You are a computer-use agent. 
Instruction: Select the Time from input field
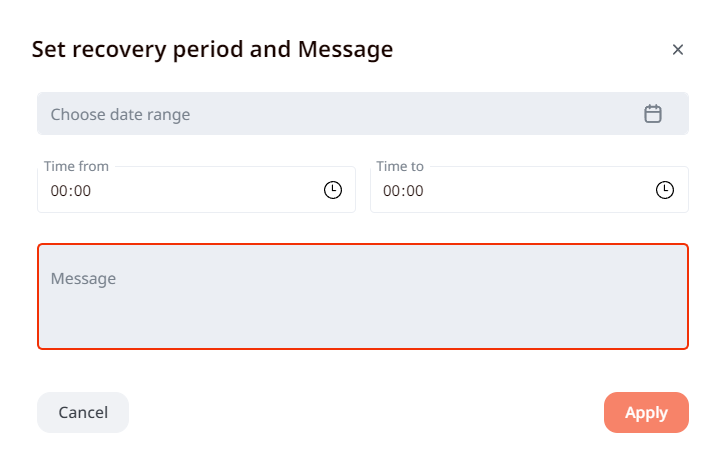(180, 190)
